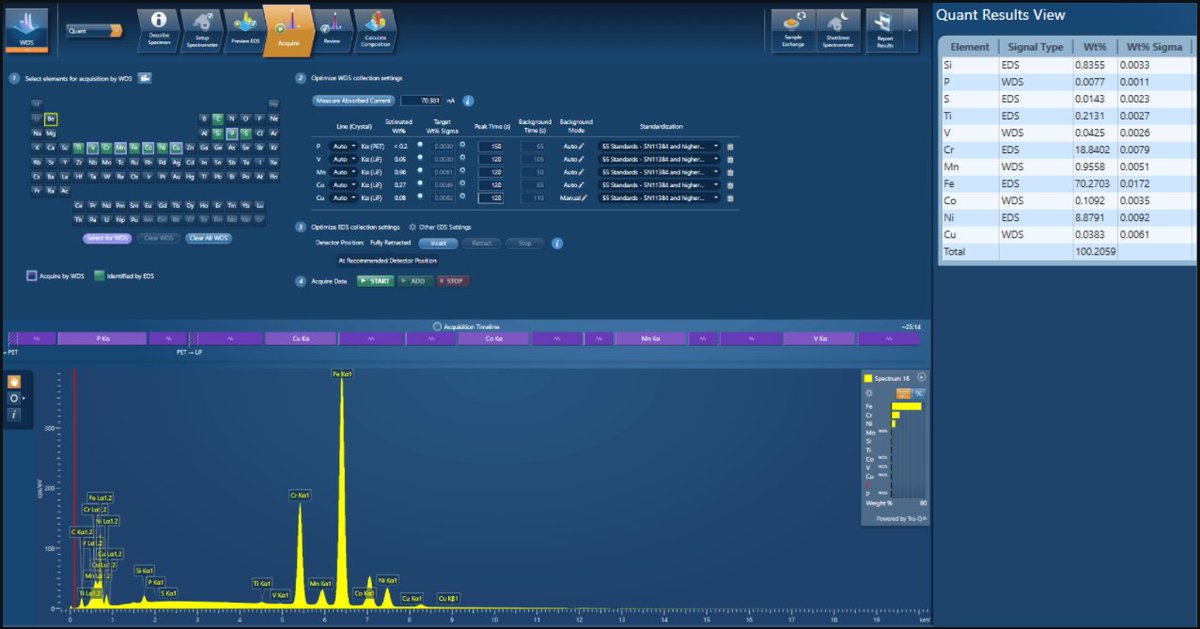Edit Manual background pencil for Cu row
This screenshot has height=629, width=1200.
click(584, 198)
